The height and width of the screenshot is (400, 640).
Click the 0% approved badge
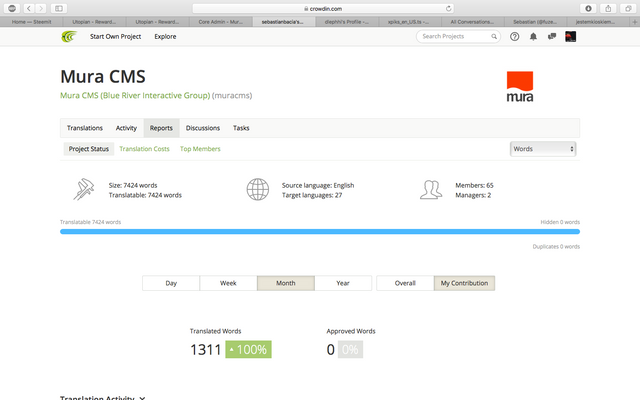tap(350, 350)
